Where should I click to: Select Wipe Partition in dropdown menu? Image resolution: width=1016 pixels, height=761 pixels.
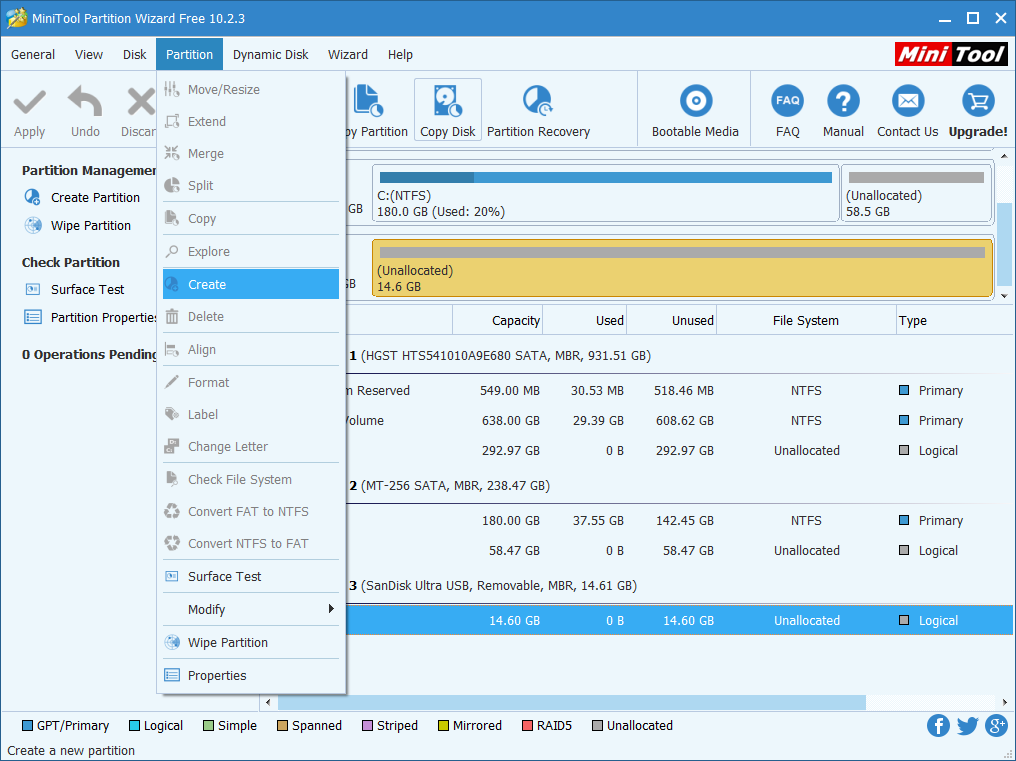pyautogui.click(x=227, y=643)
